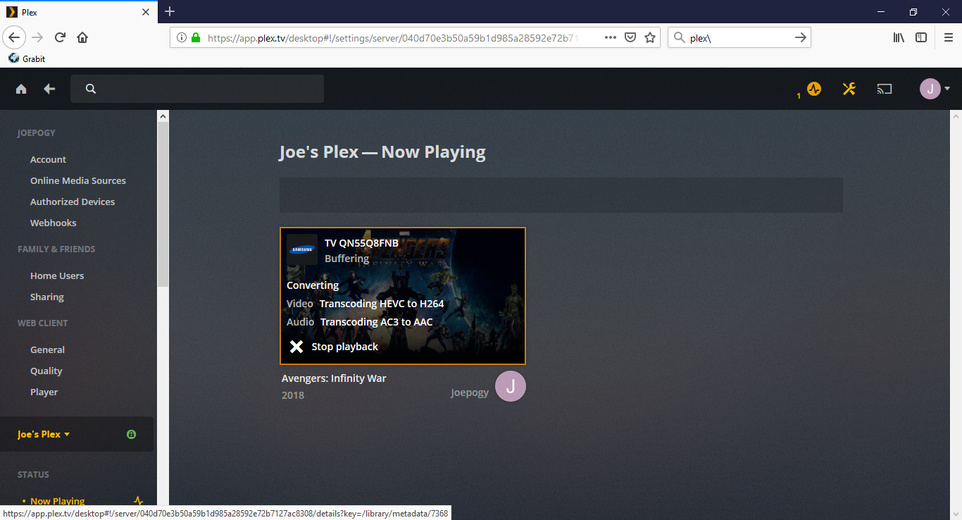
Task: Toggle the Firefox sidebar icon
Action: [x=921, y=37]
